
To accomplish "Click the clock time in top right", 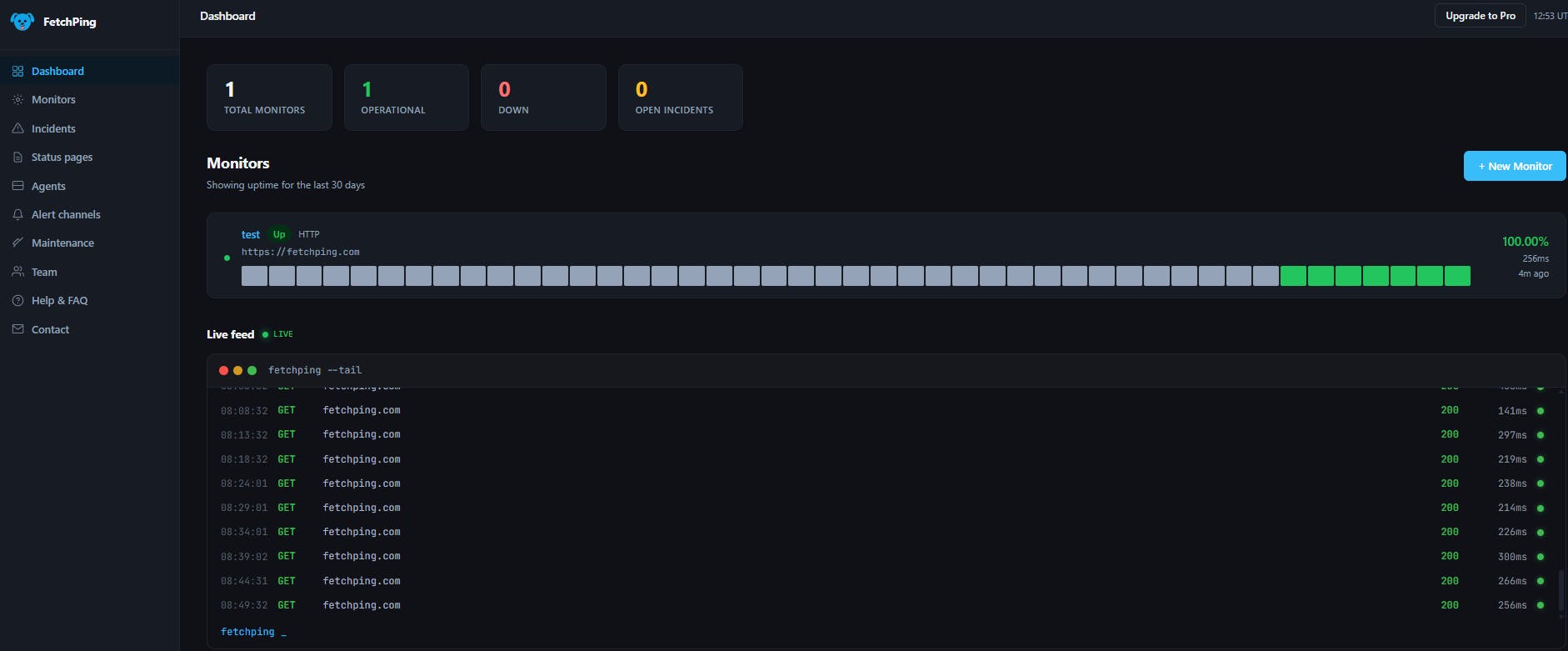I will 1550,16.
